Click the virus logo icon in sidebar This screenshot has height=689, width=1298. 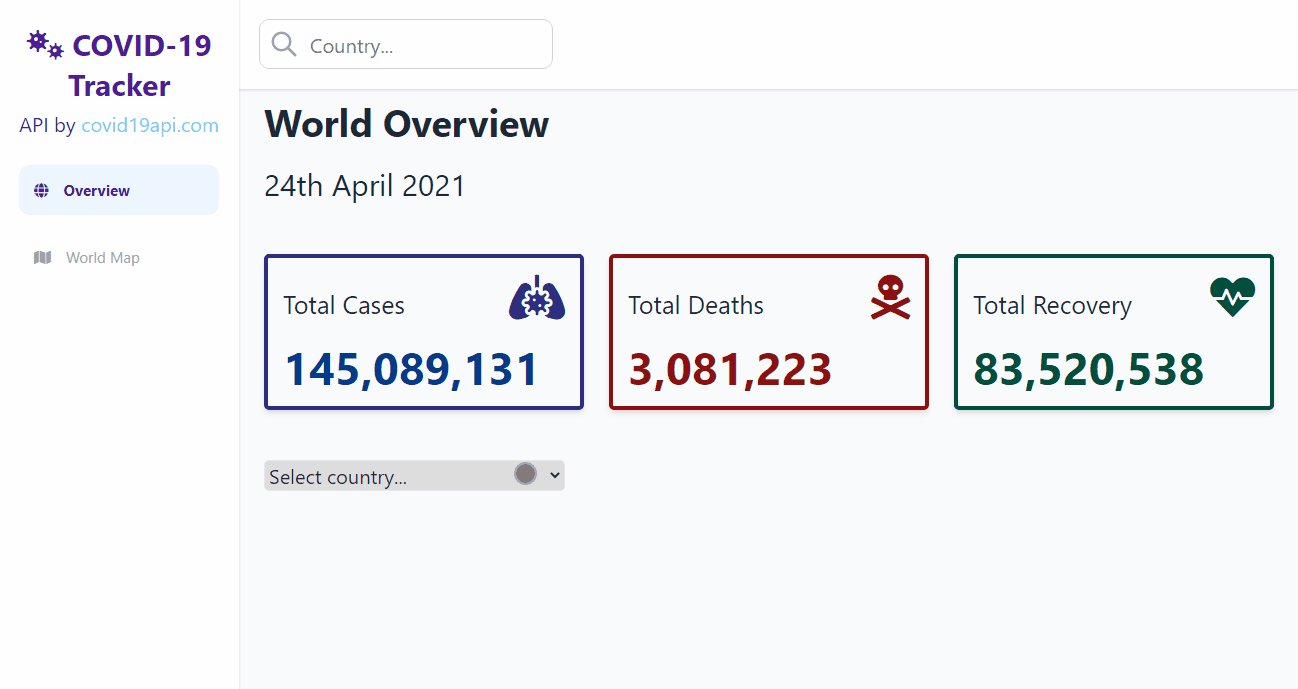(45, 44)
